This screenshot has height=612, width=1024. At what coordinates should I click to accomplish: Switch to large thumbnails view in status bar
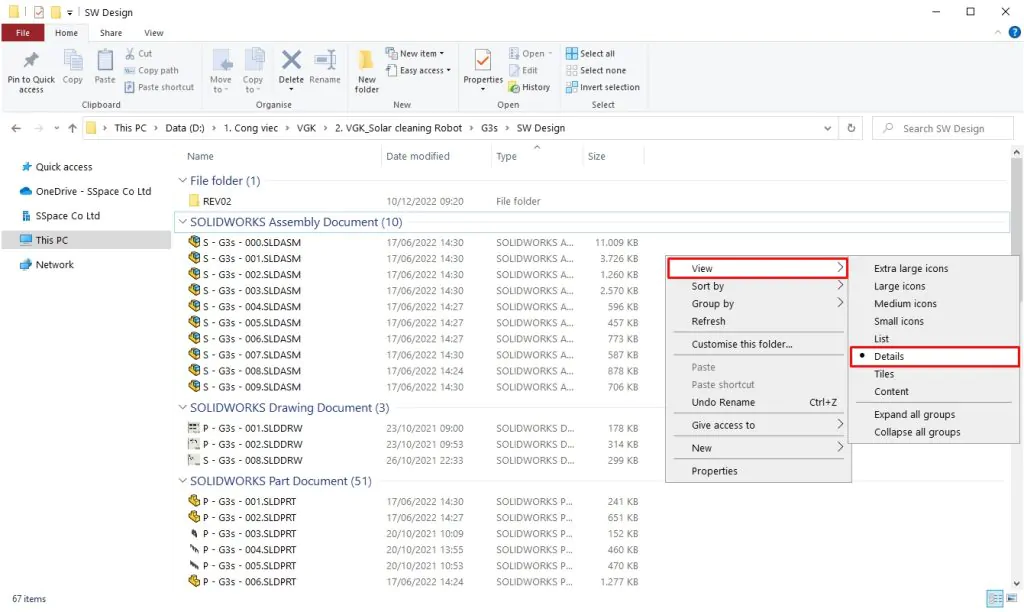tap(1012, 598)
